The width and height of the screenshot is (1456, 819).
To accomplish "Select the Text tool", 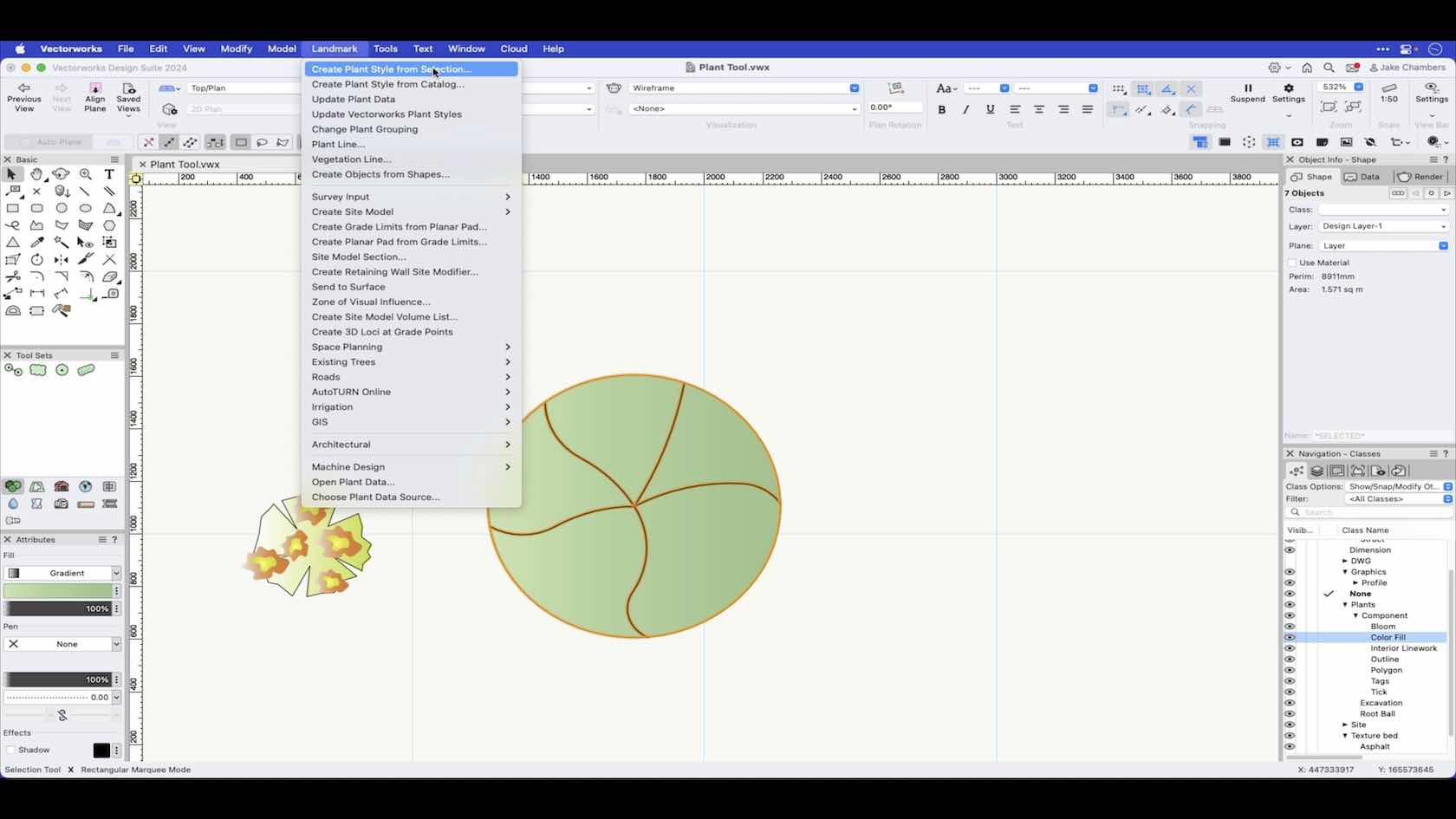I will (109, 174).
